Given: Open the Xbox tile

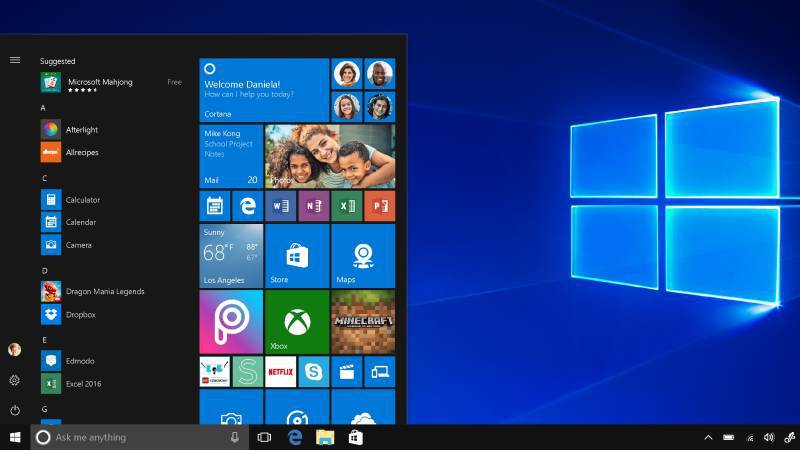Looking at the screenshot, I should [x=297, y=322].
